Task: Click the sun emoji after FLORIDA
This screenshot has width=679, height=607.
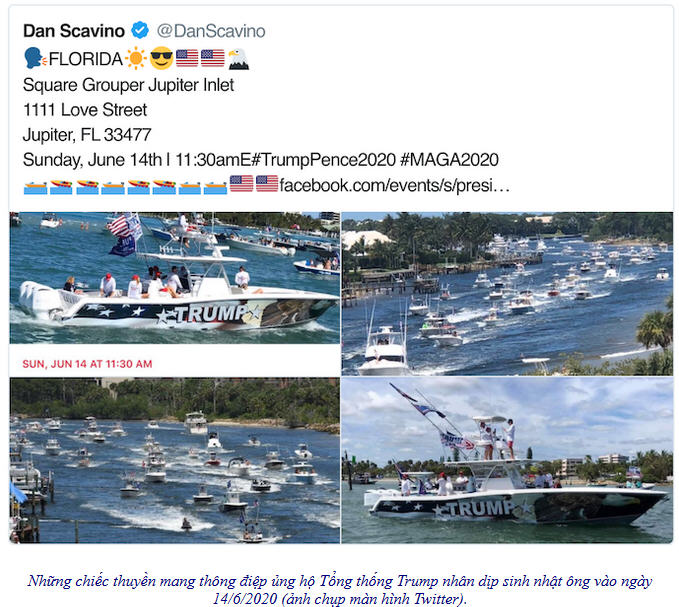Action: (136, 58)
